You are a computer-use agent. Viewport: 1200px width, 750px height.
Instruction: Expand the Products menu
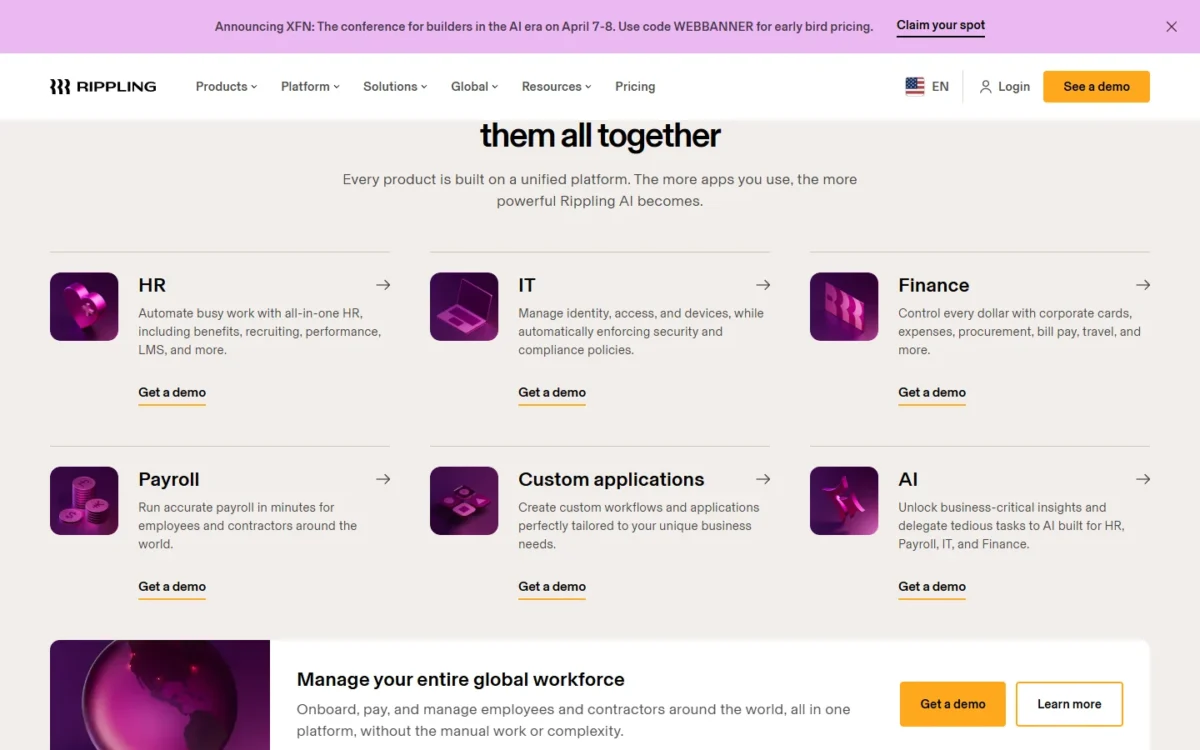[226, 87]
